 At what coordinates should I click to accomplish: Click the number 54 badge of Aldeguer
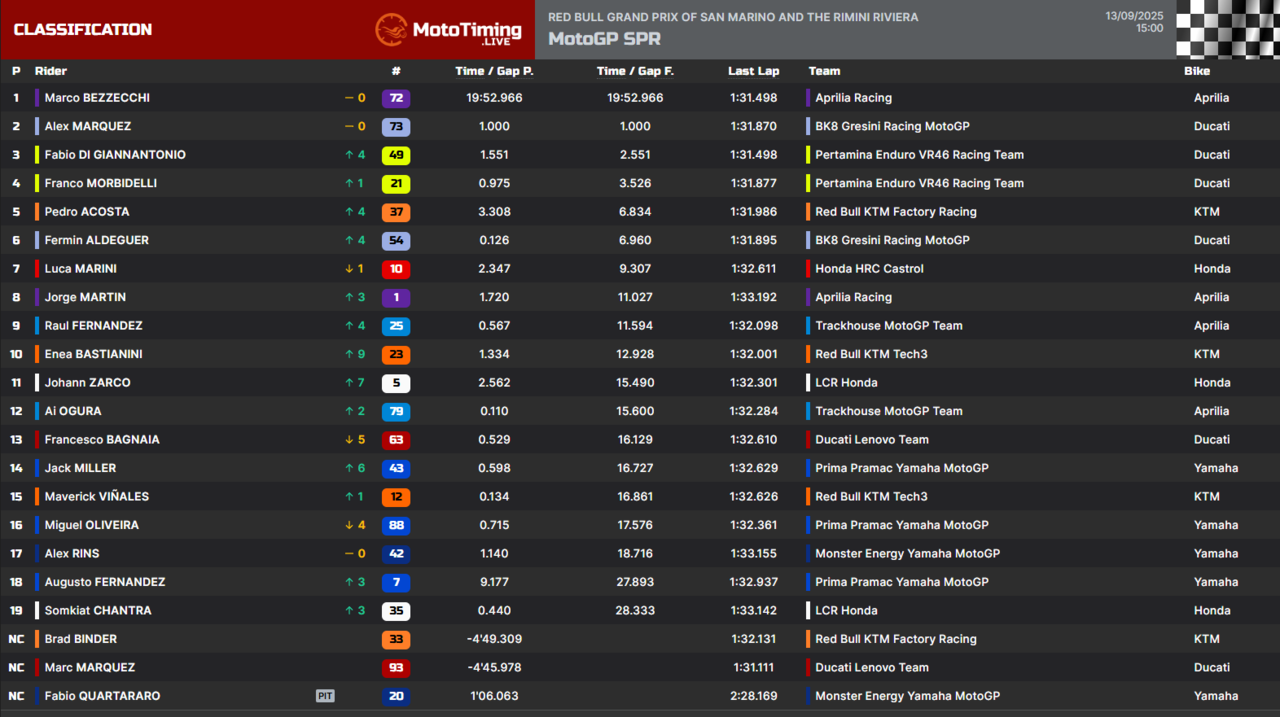tap(396, 241)
